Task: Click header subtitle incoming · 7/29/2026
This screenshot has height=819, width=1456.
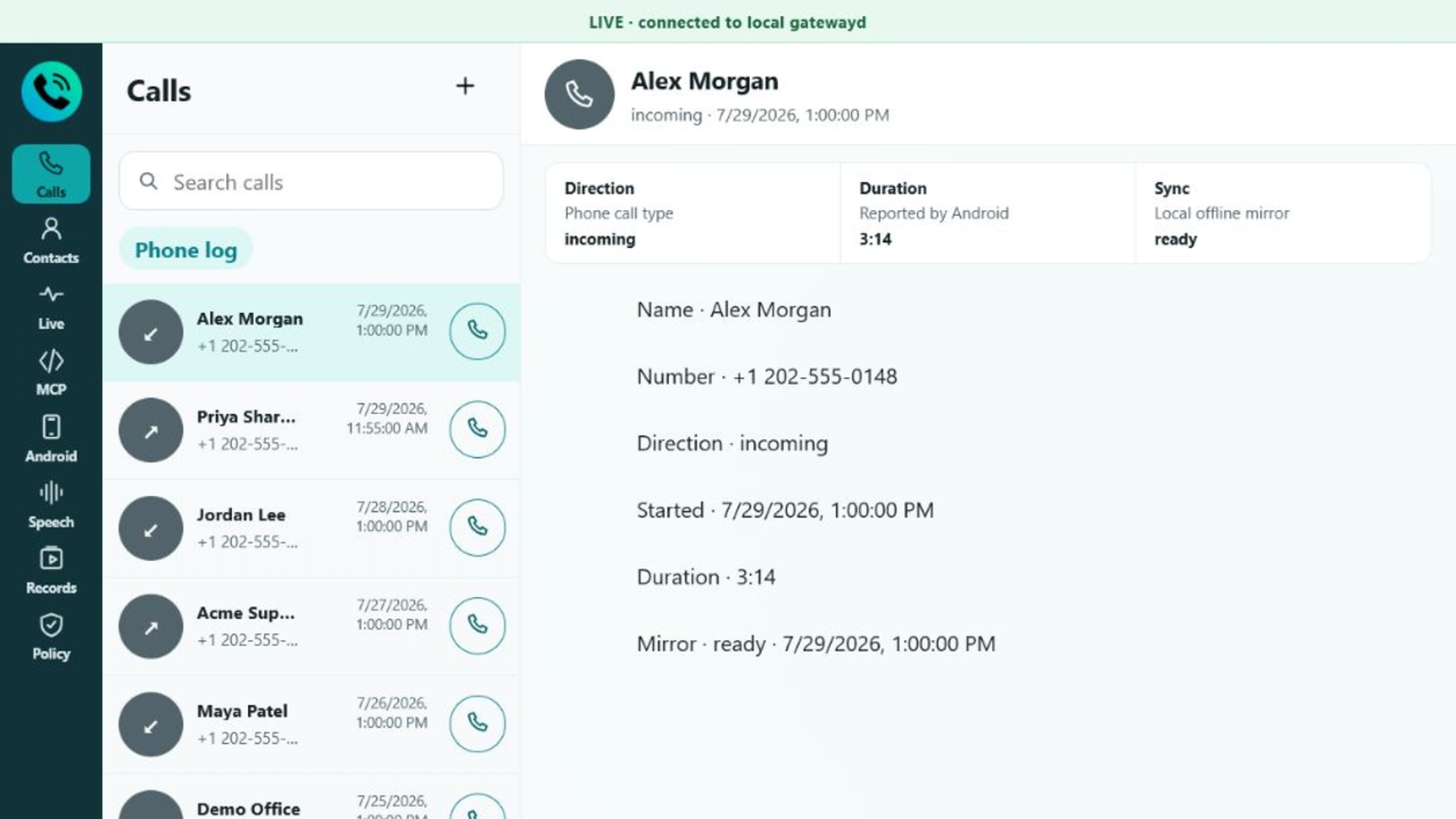Action: [x=760, y=115]
